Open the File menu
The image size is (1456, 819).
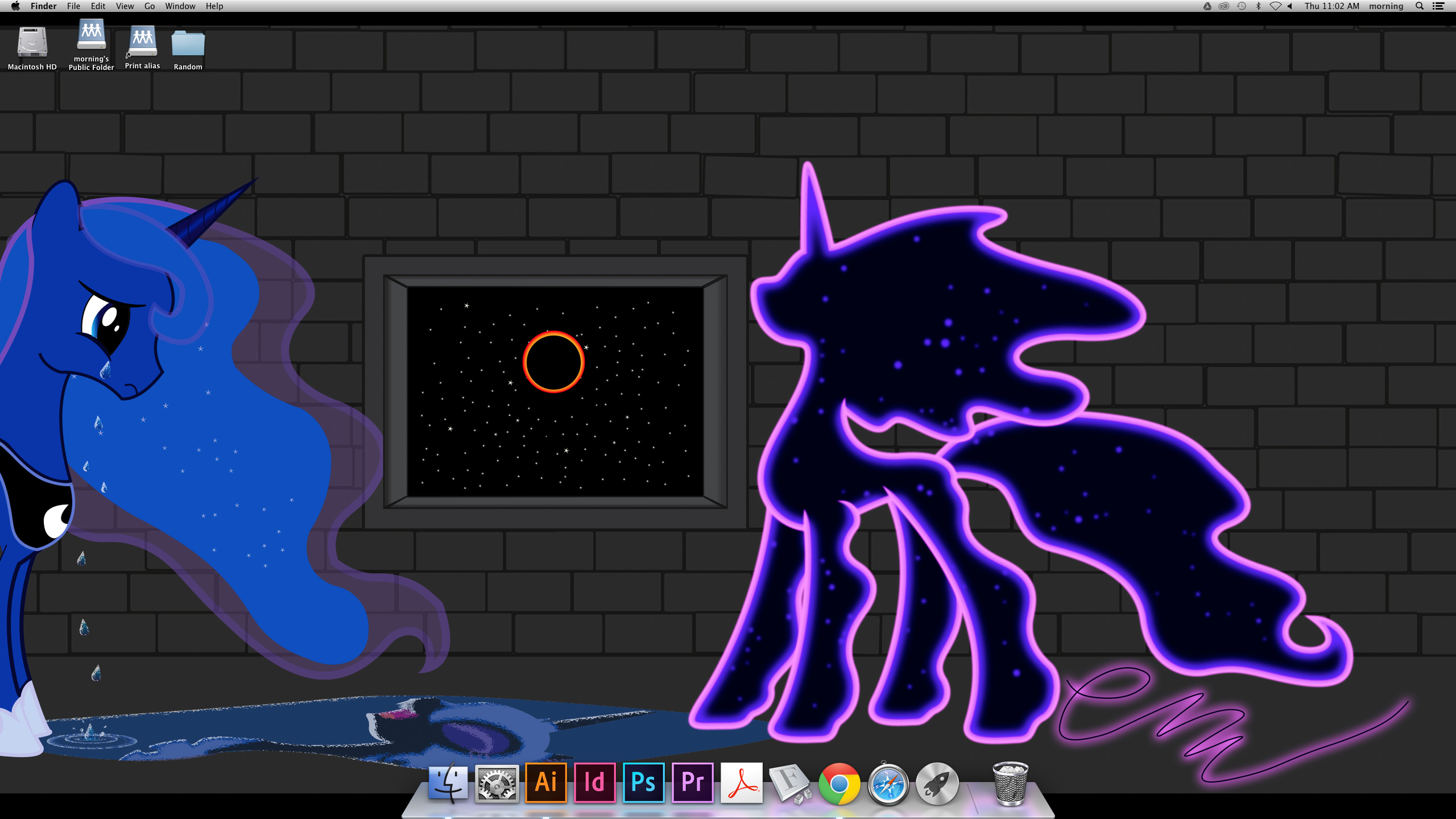point(73,6)
